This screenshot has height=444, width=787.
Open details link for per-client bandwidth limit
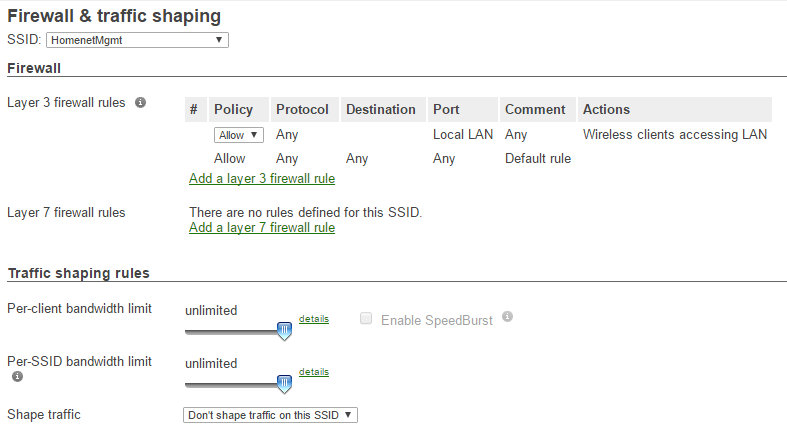click(313, 319)
